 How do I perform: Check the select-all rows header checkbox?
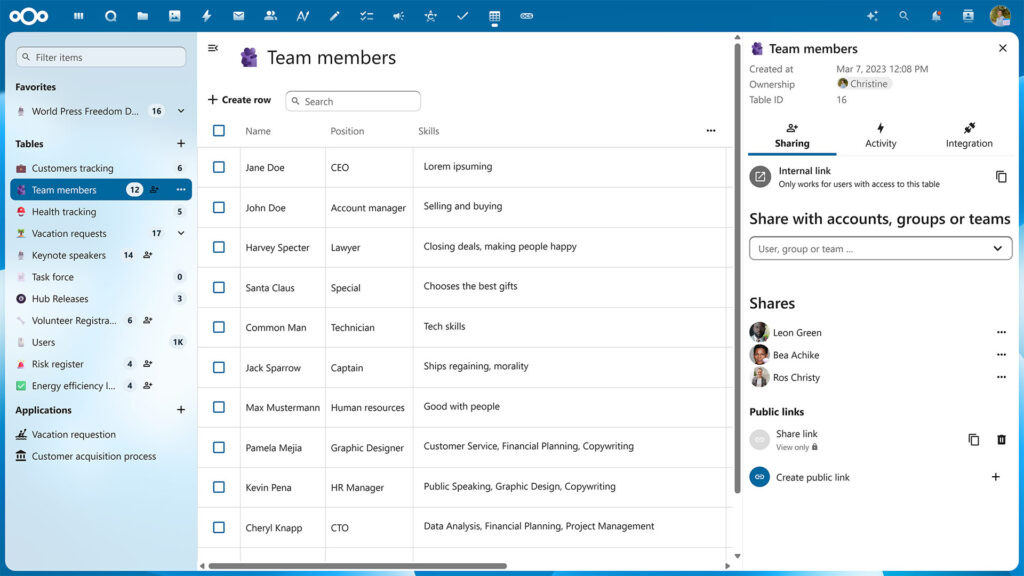[x=219, y=131]
